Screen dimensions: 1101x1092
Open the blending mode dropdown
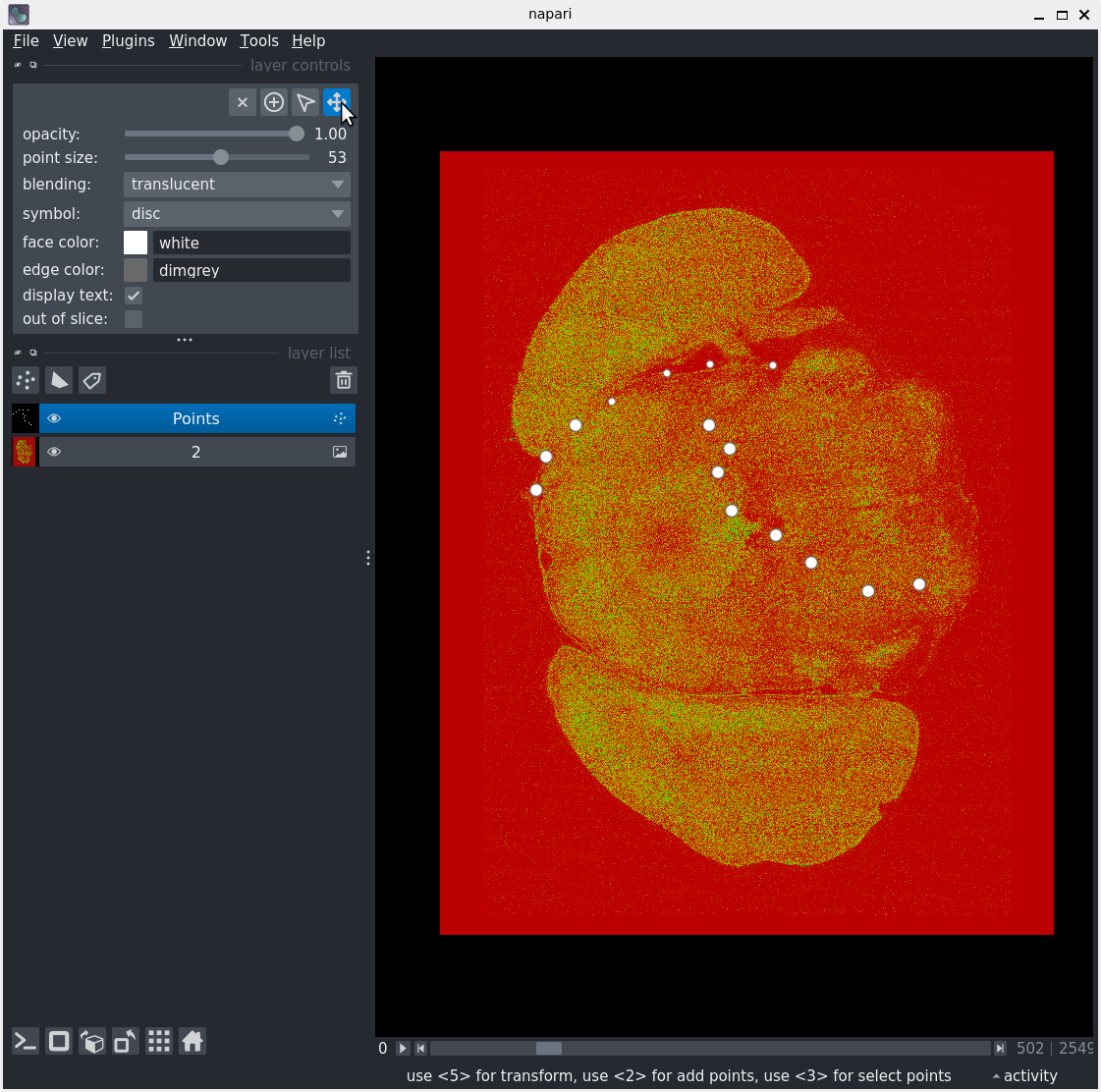[237, 185]
